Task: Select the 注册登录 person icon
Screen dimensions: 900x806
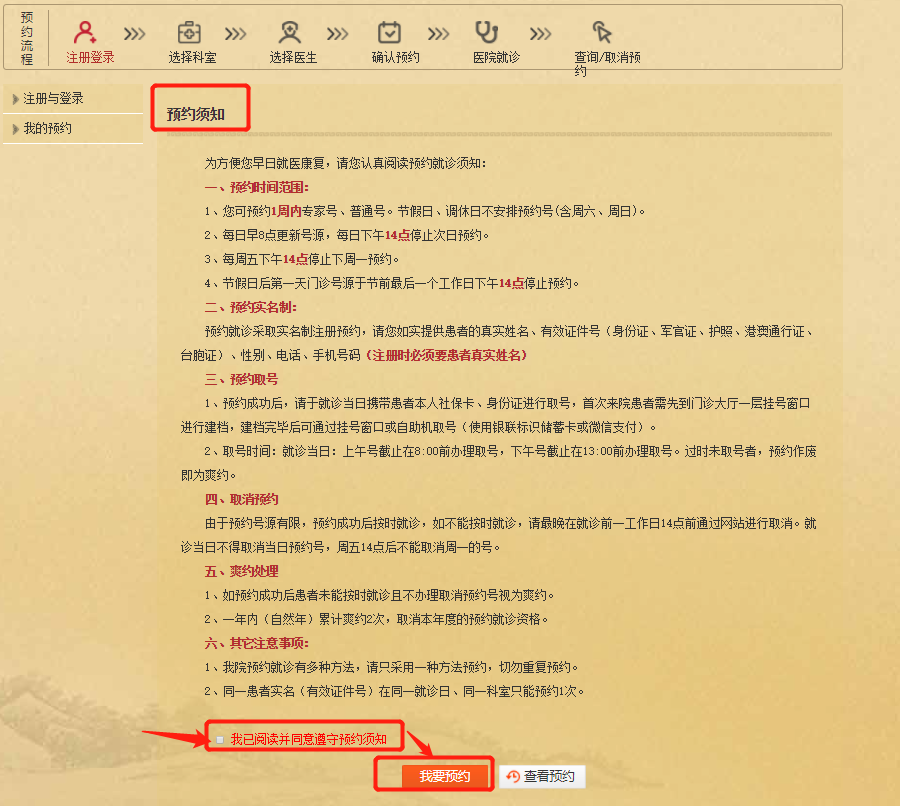Action: [87, 31]
